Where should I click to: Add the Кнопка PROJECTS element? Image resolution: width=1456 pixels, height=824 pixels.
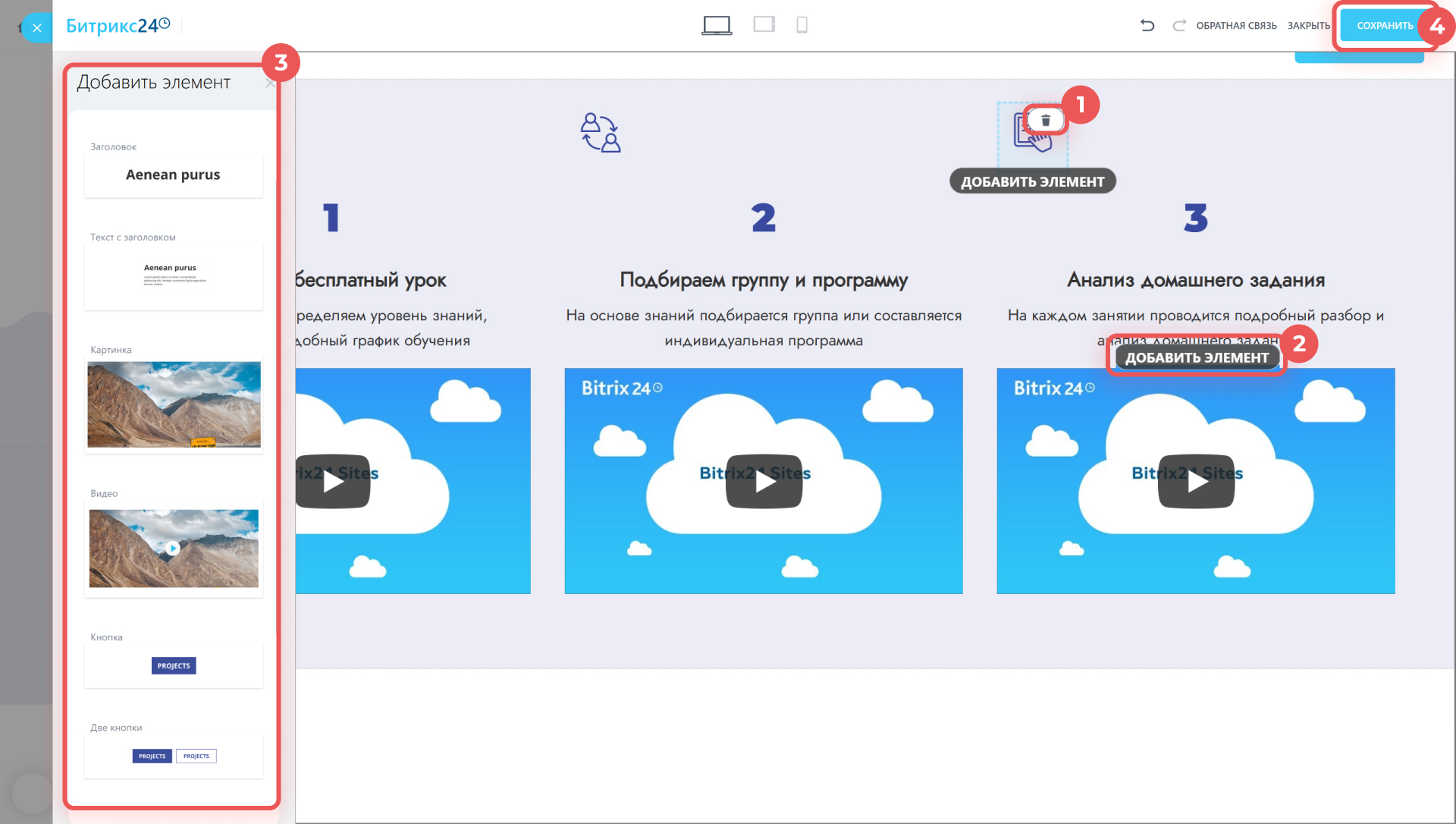pos(174,665)
